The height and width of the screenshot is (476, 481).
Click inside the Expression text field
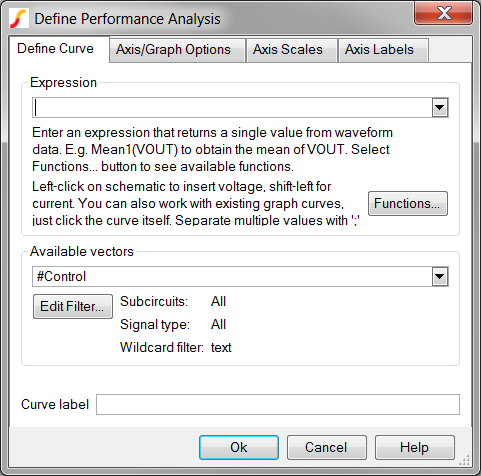tap(232, 107)
